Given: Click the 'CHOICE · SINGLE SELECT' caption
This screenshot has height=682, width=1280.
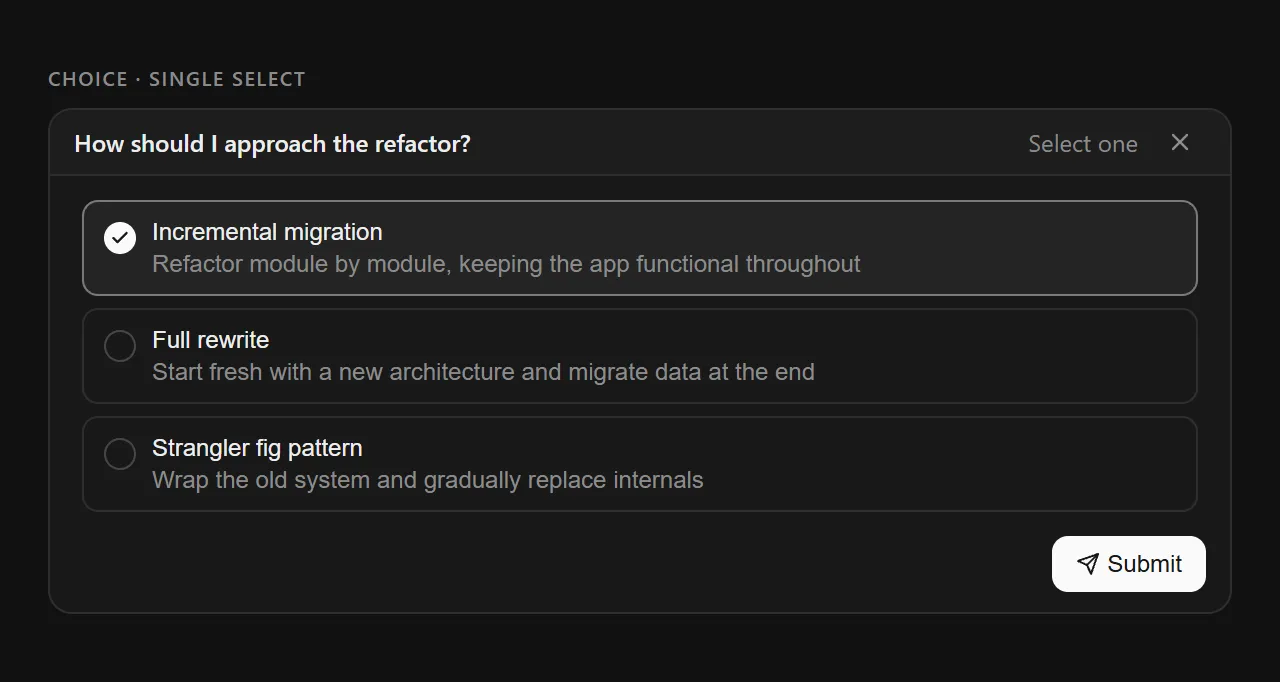Looking at the screenshot, I should coord(176,79).
